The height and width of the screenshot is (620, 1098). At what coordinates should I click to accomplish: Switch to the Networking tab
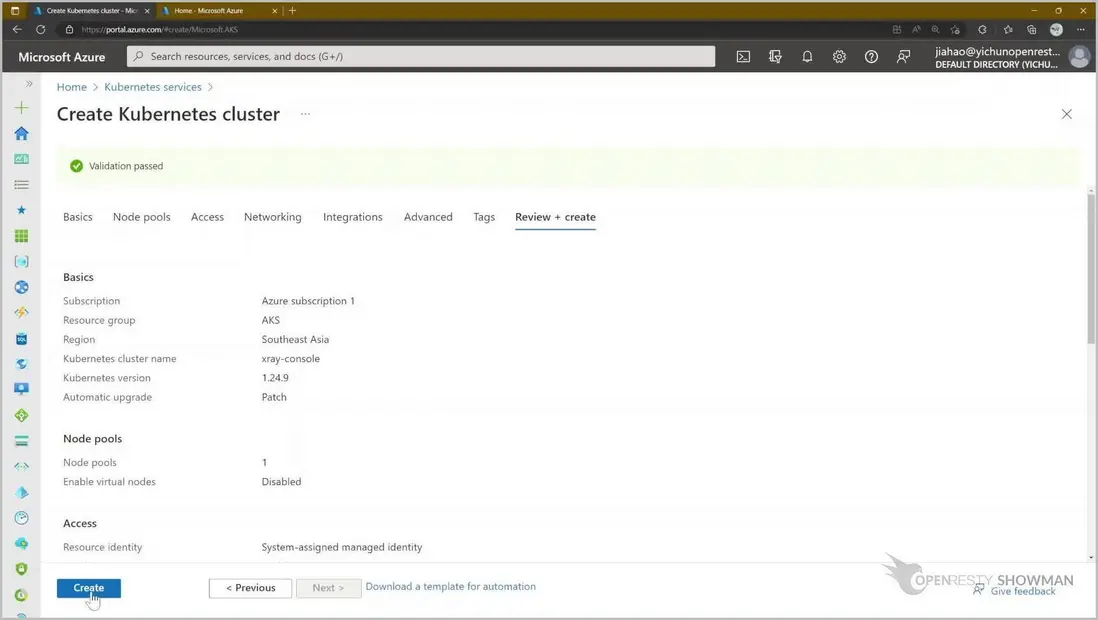pyautogui.click(x=272, y=217)
